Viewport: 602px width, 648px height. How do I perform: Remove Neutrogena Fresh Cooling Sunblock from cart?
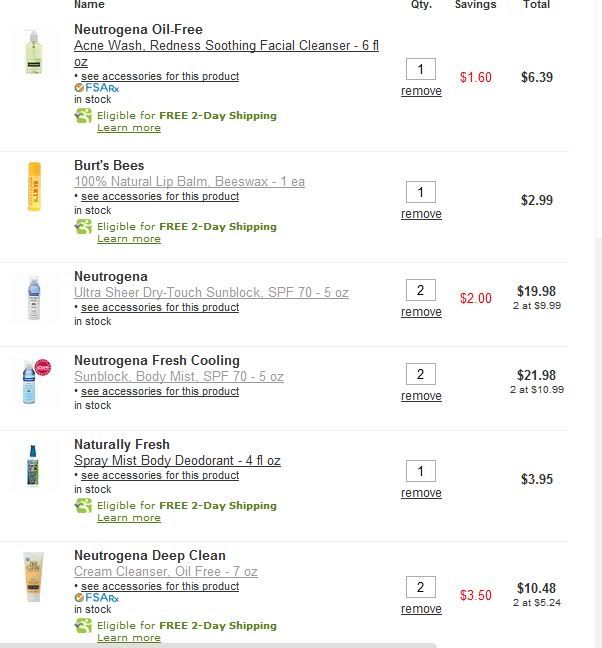[x=421, y=396]
